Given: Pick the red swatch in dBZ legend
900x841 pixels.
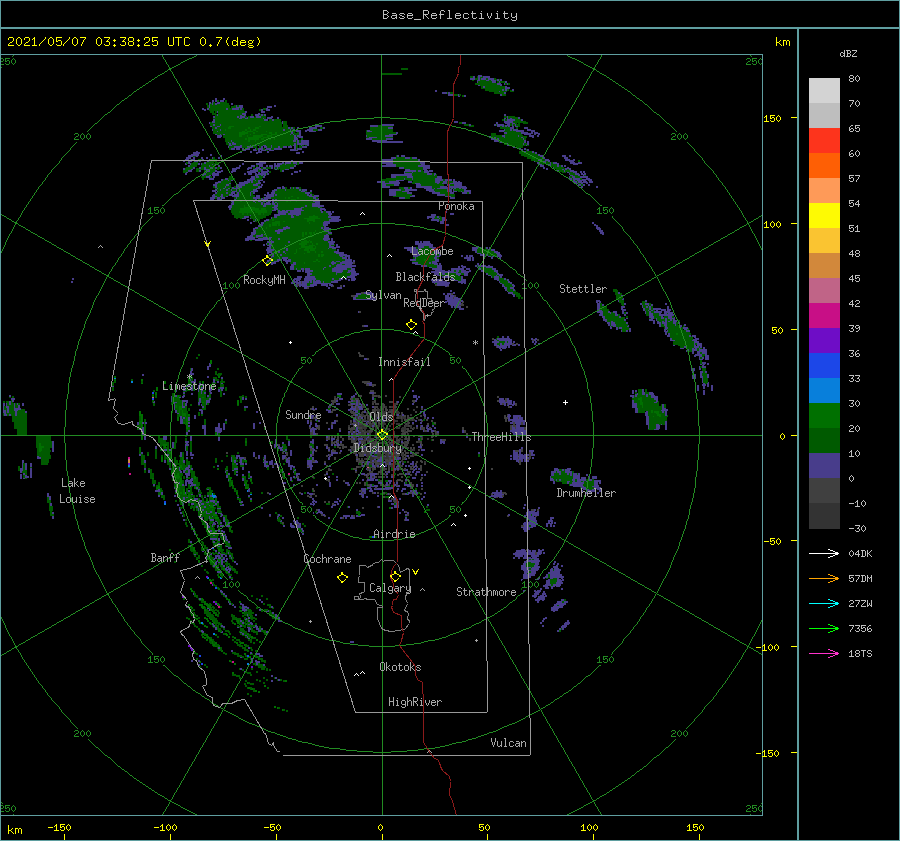Looking at the screenshot, I should point(824,140).
